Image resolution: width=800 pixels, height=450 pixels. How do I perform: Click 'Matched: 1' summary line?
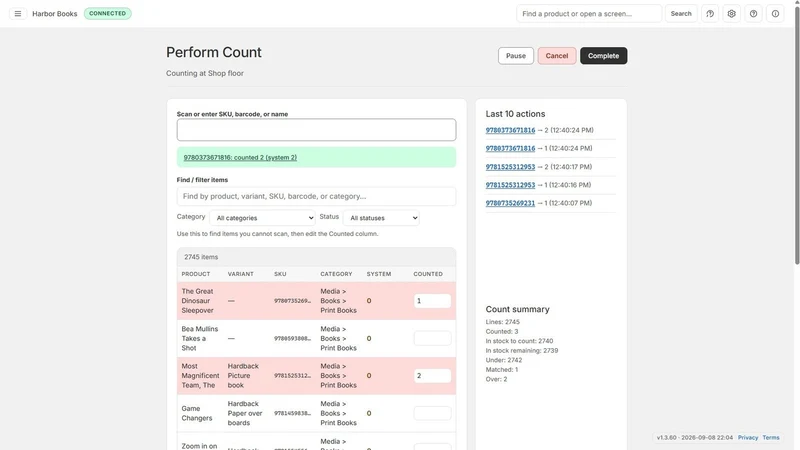(502, 369)
